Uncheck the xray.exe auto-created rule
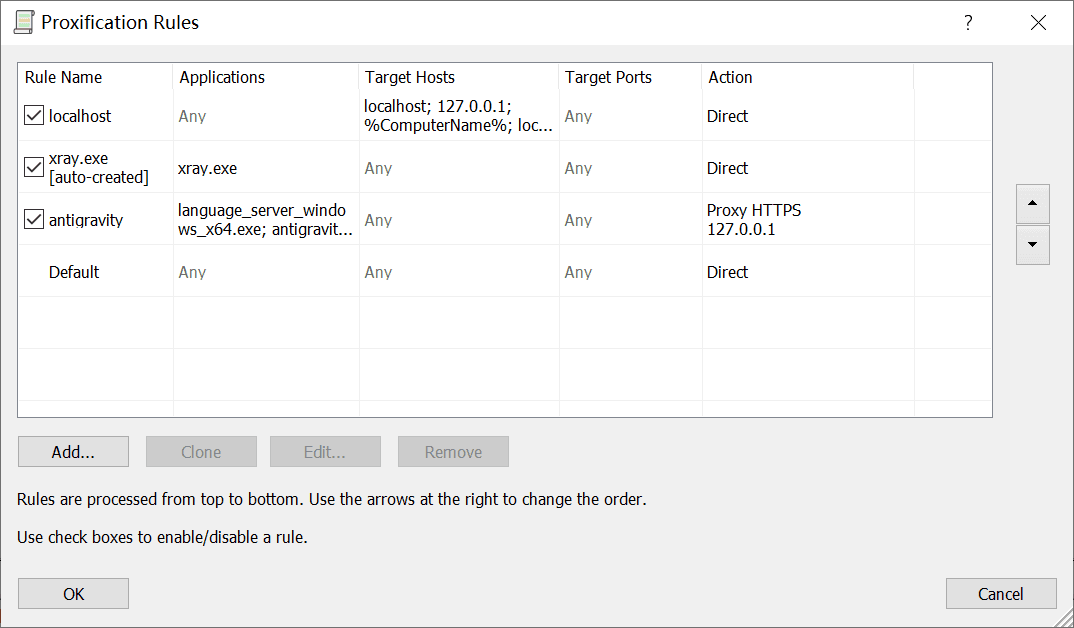 (x=34, y=168)
